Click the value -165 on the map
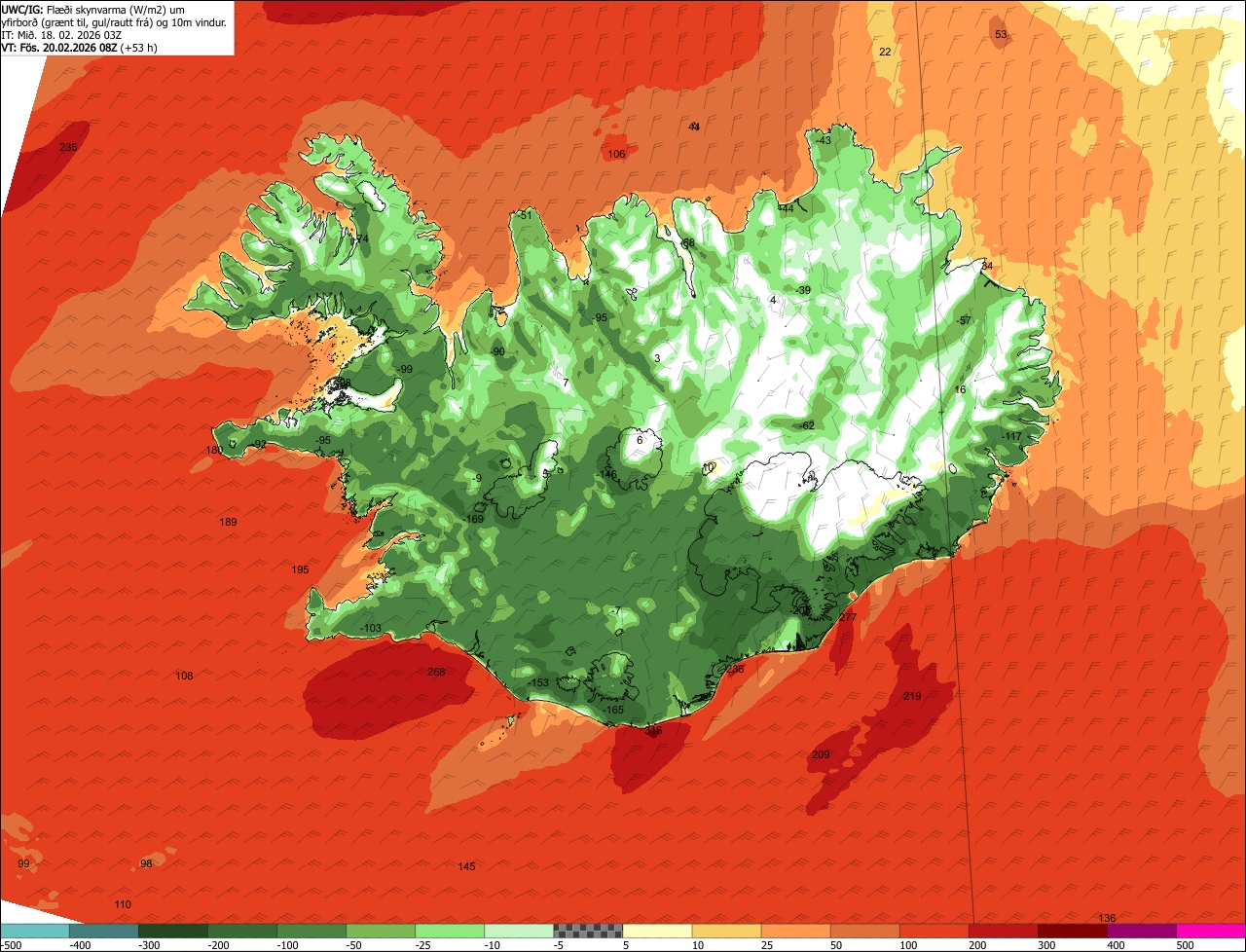 pos(614,710)
